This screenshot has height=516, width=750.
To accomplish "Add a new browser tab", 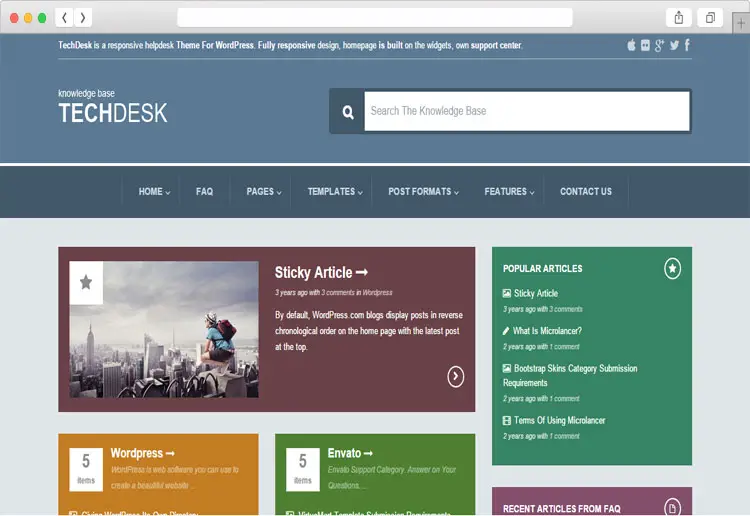I will (741, 23).
